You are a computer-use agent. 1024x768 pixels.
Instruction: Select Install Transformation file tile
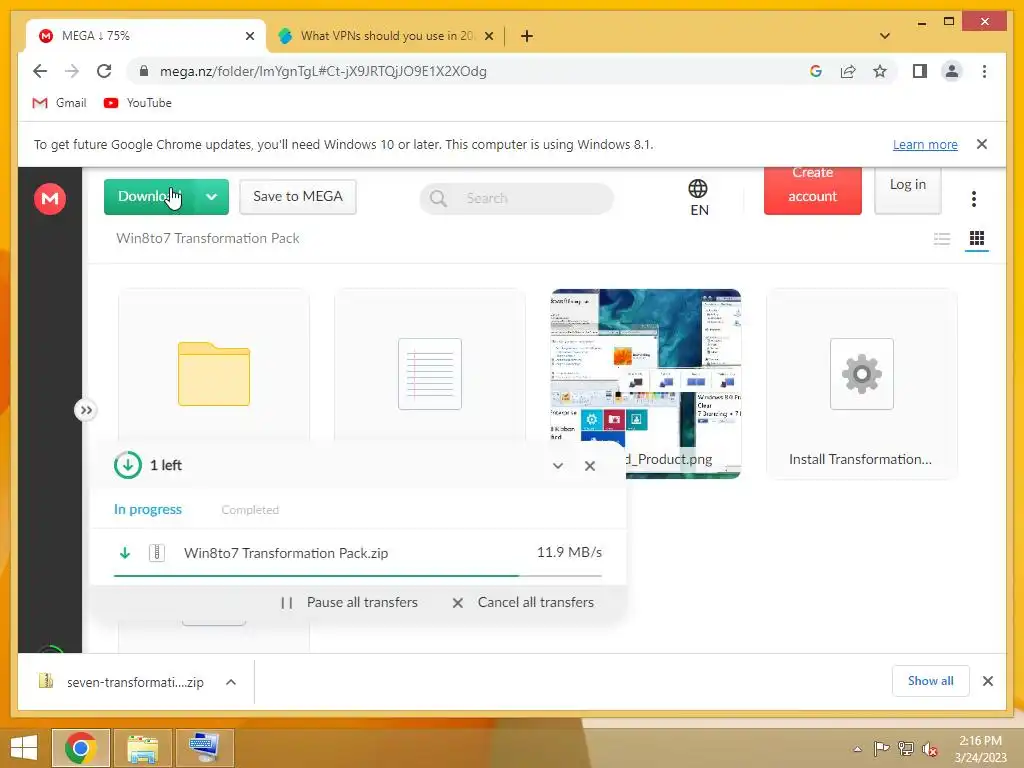[x=861, y=383]
